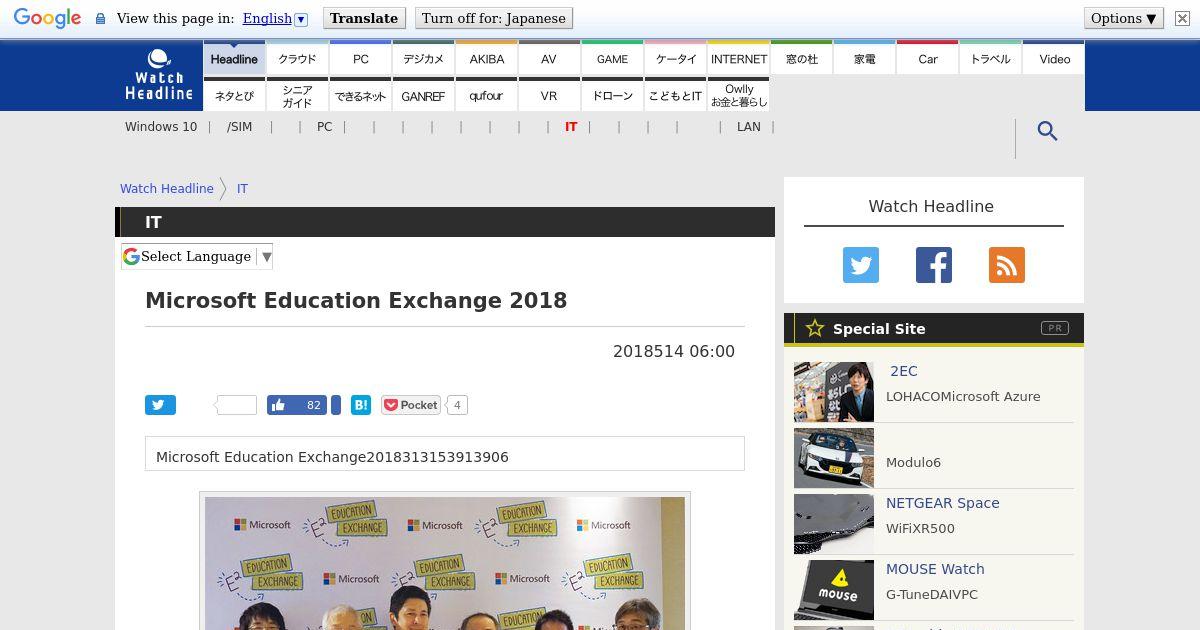Select the Headline tab
1200x630 pixels.
tap(234, 59)
